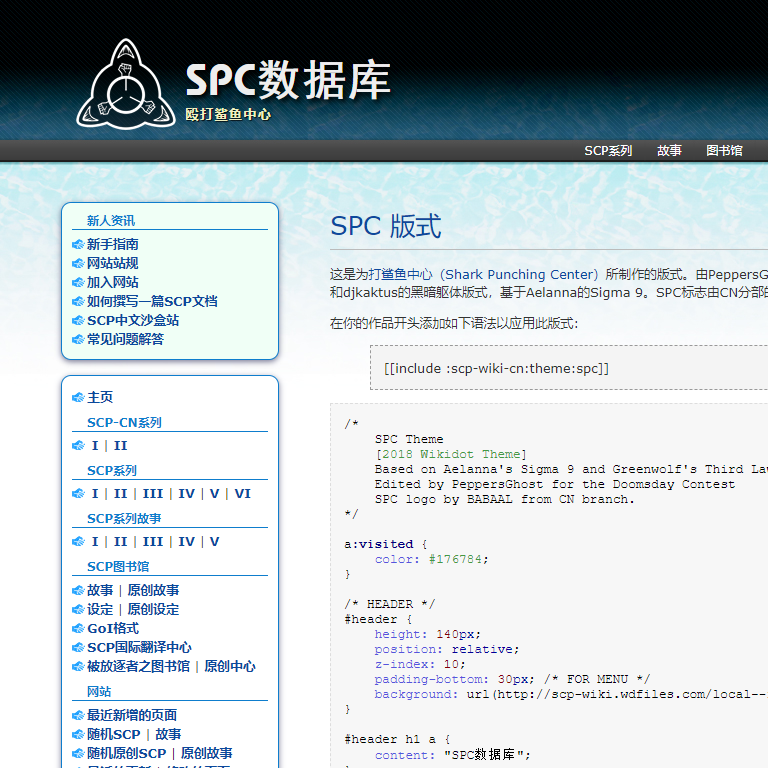This screenshot has width=768, height=768.
Task: Click the SPC 版式 page title
Action: coord(386,226)
